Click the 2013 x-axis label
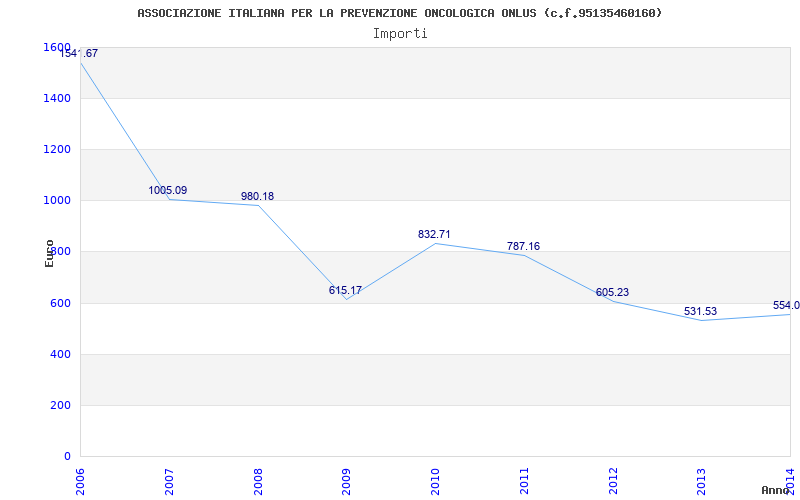Screen dimensions: 800x500 [702, 481]
